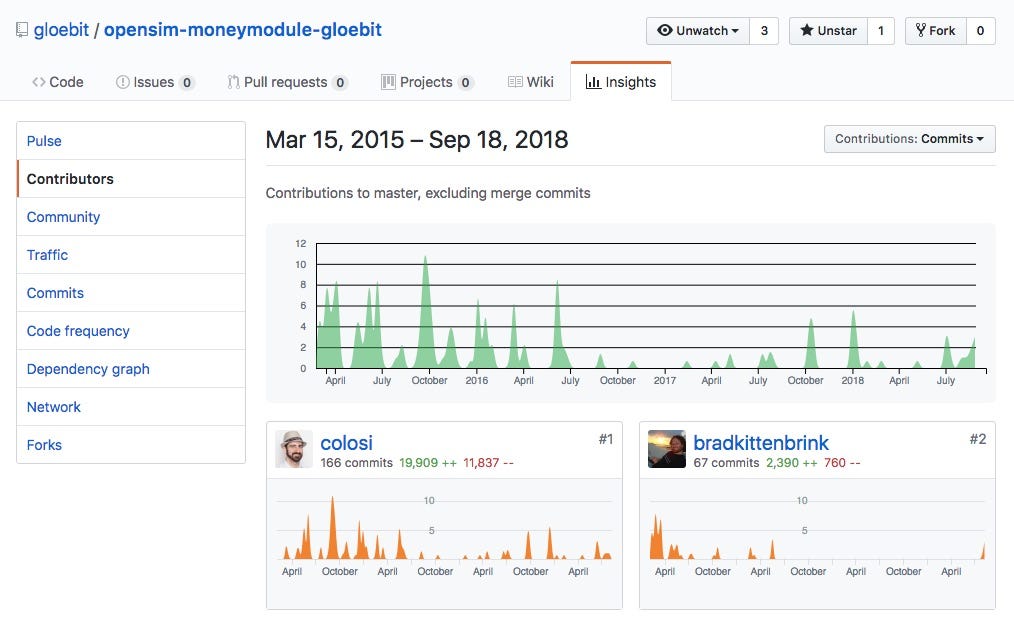Fork the repository
This screenshot has width=1014, height=636.
(934, 31)
